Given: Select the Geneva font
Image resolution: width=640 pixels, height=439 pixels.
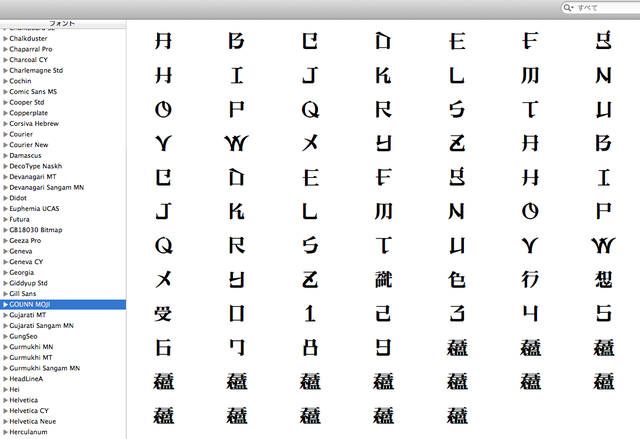Looking at the screenshot, I should (x=20, y=251).
